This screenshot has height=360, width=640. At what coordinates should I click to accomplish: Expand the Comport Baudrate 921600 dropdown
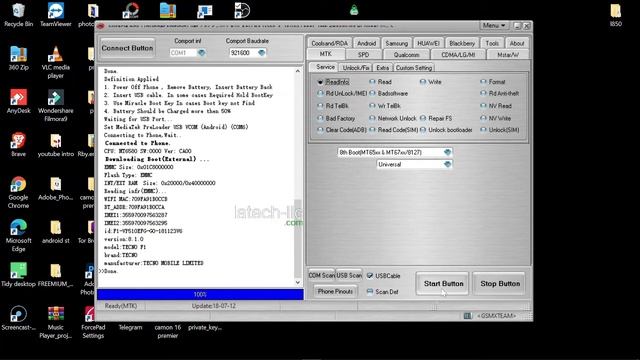261,53
